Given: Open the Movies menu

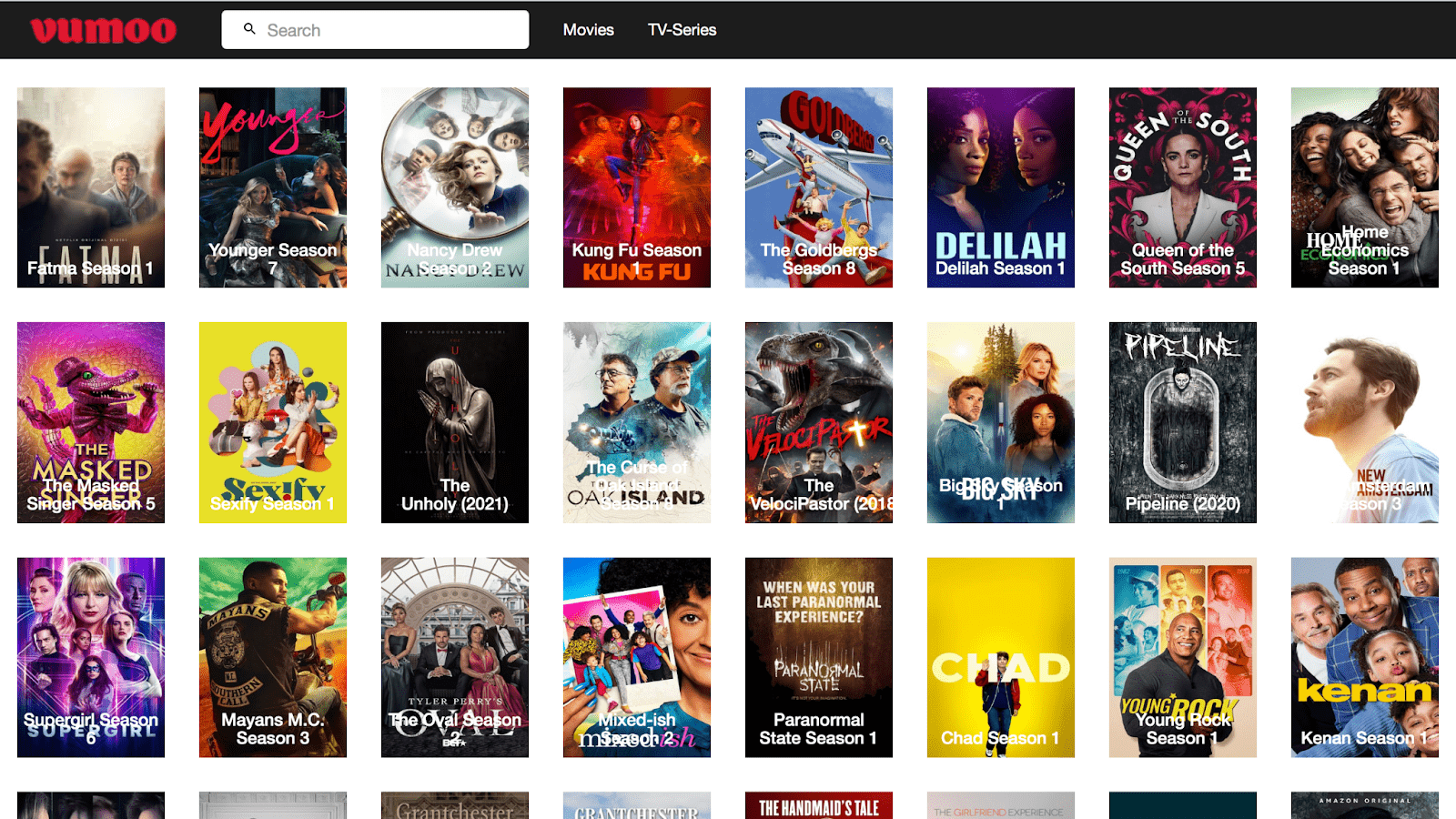Looking at the screenshot, I should (x=588, y=30).
